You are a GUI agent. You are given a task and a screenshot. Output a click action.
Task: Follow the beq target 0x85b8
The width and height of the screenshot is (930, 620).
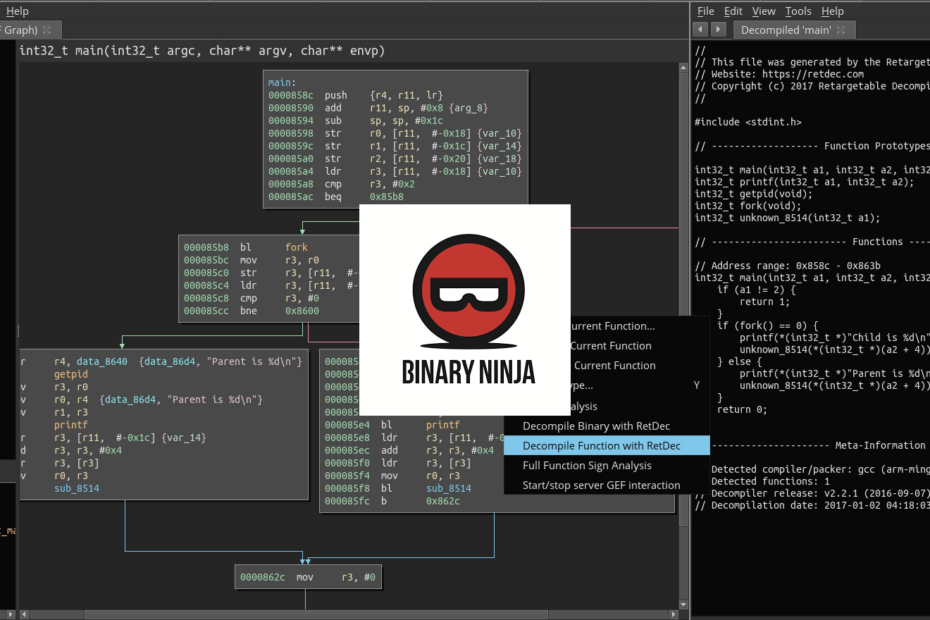[386, 196]
